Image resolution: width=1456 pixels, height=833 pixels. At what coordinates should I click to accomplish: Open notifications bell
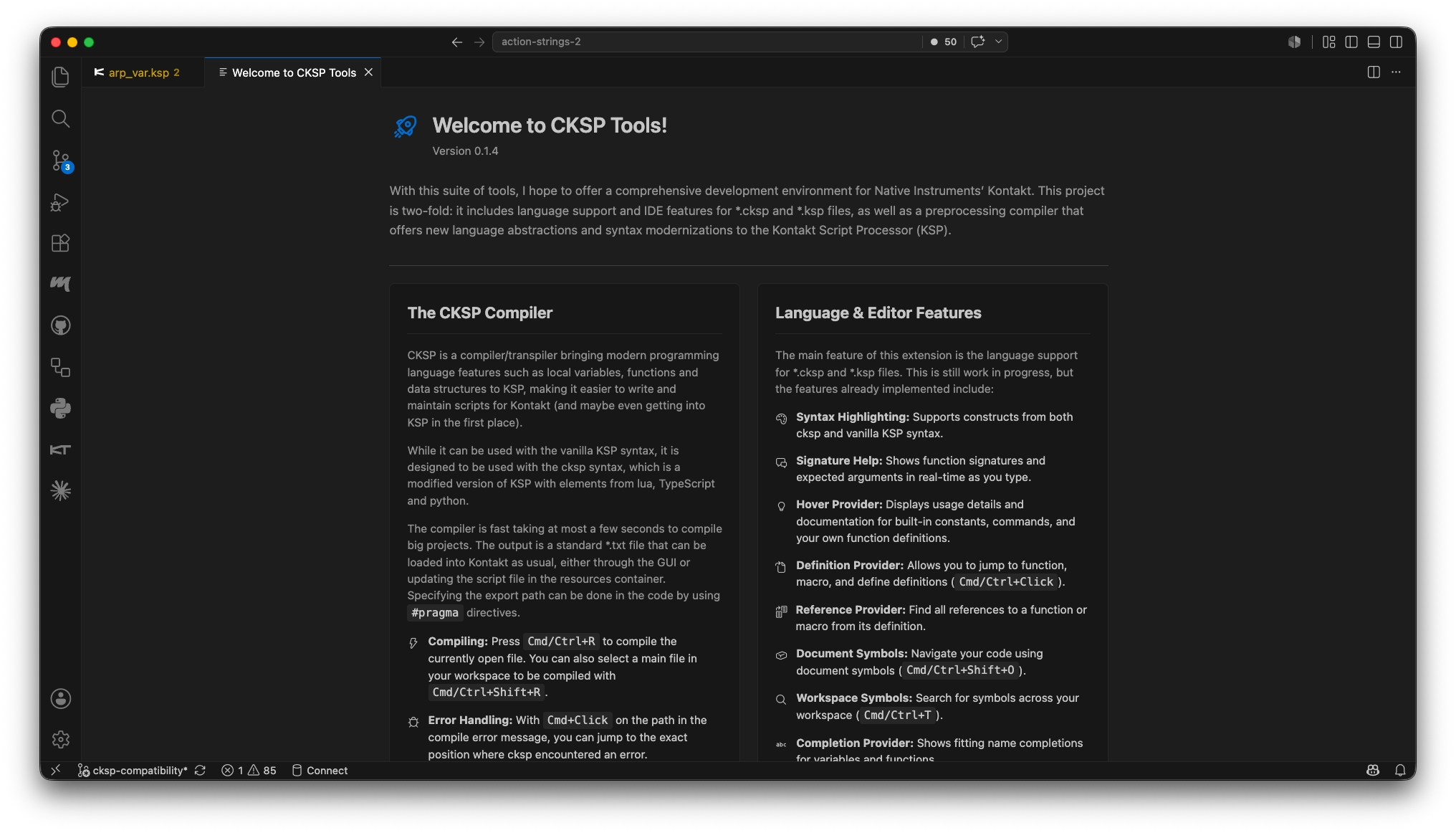tap(1400, 771)
